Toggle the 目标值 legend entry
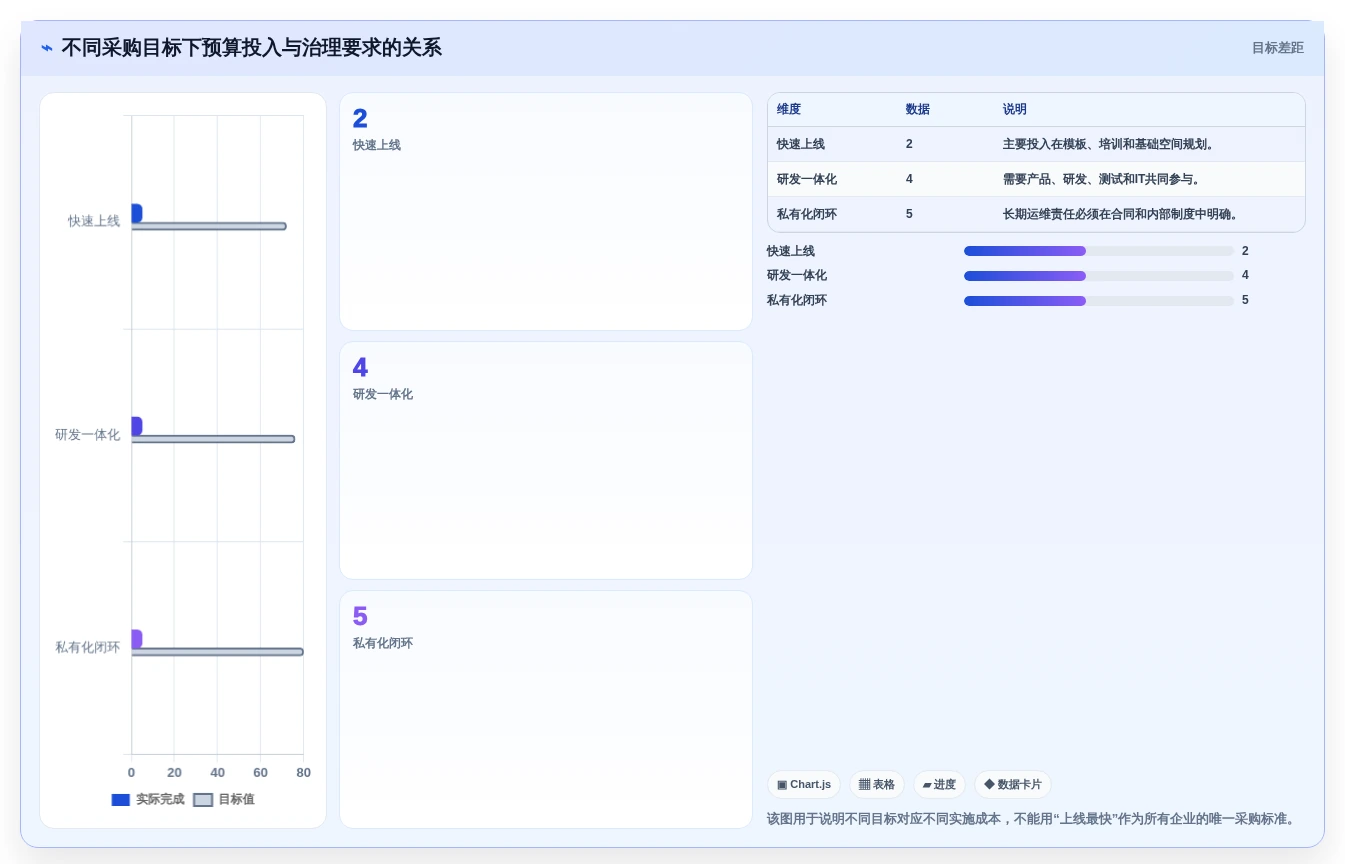This screenshot has width=1345, height=864. (224, 799)
